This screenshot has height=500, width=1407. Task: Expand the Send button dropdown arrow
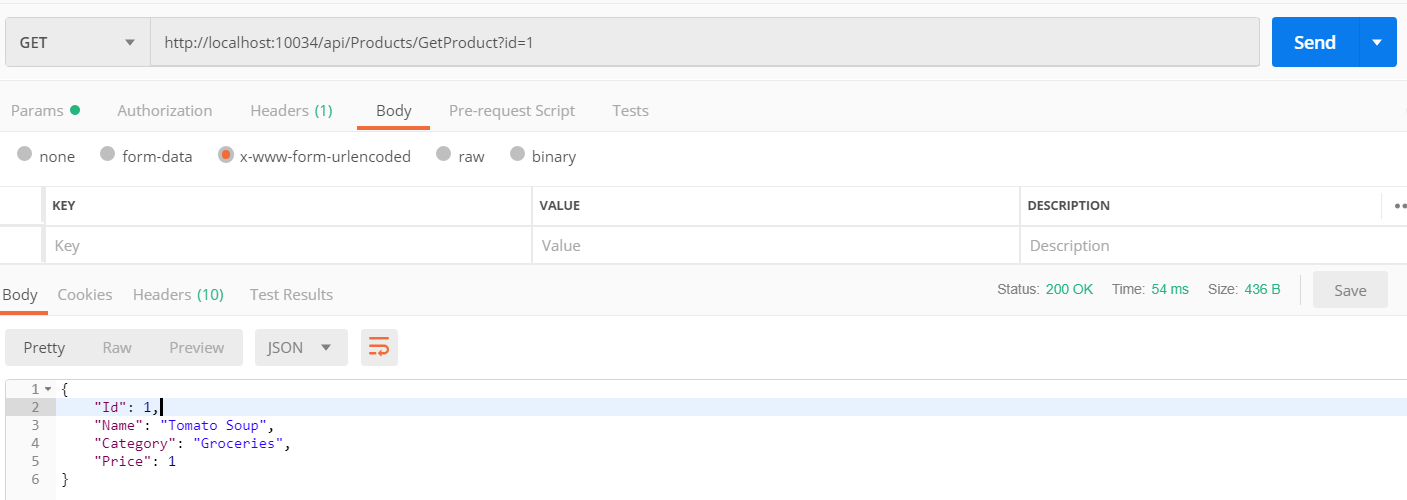click(1377, 42)
